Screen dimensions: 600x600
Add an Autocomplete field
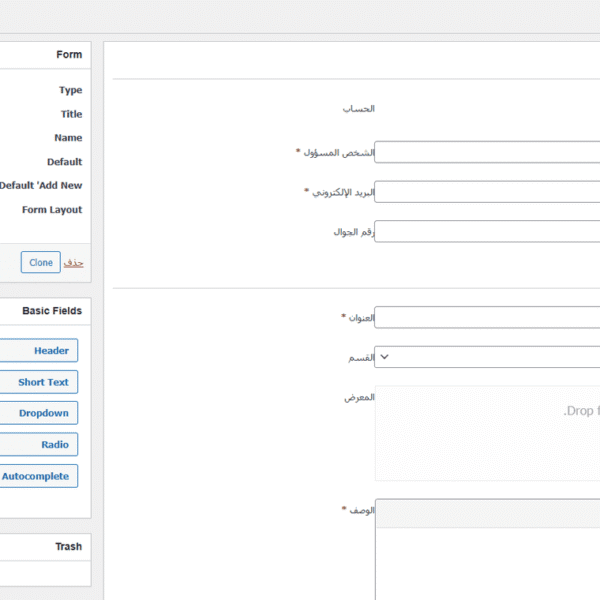[x=39, y=476]
